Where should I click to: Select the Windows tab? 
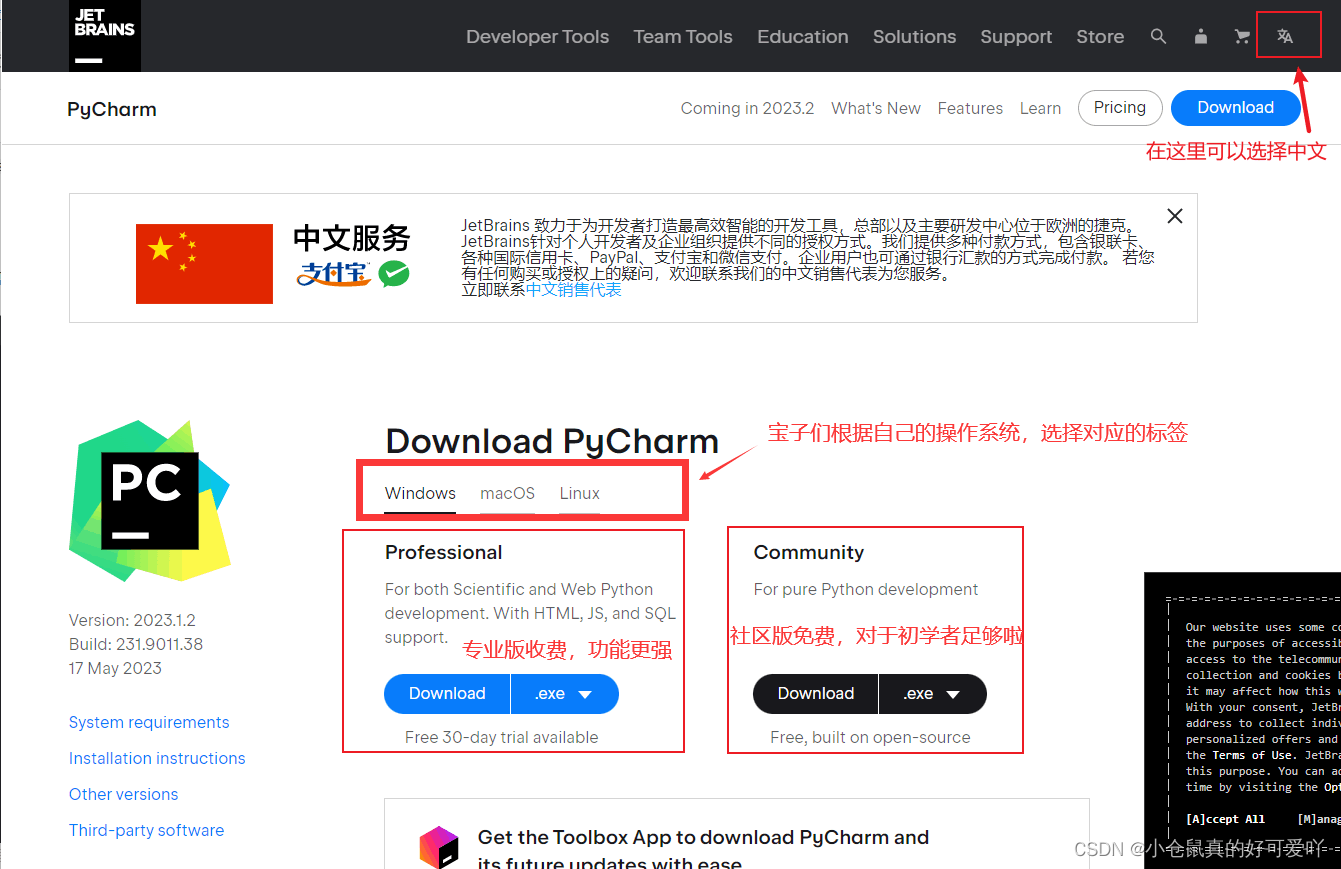point(420,494)
